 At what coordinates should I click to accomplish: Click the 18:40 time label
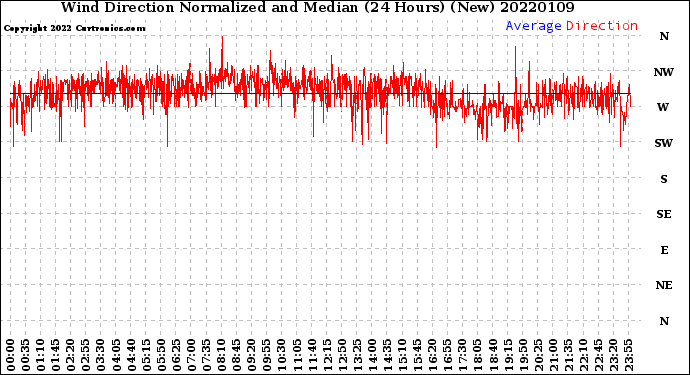[x=493, y=355]
